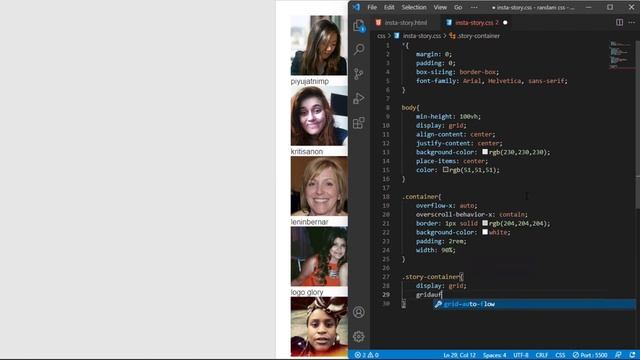Click the piyujatnimp username label

coord(309,81)
